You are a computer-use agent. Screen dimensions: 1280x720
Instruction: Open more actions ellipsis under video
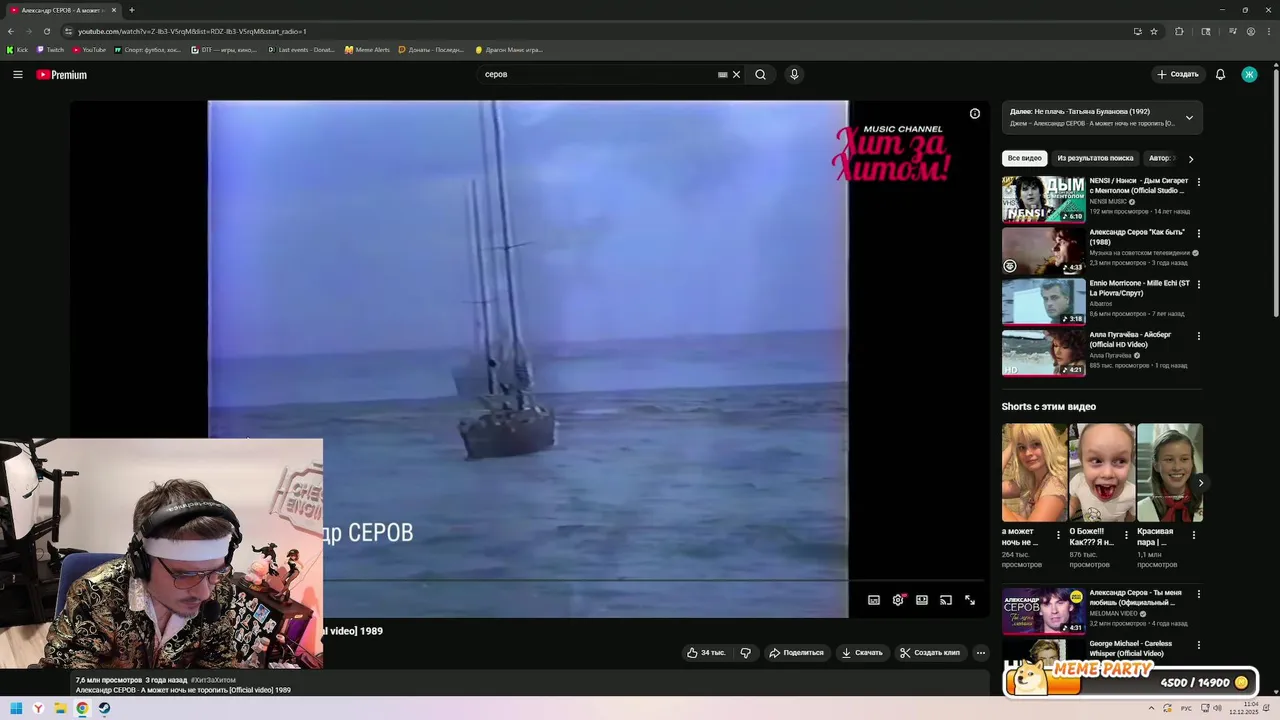(x=981, y=653)
